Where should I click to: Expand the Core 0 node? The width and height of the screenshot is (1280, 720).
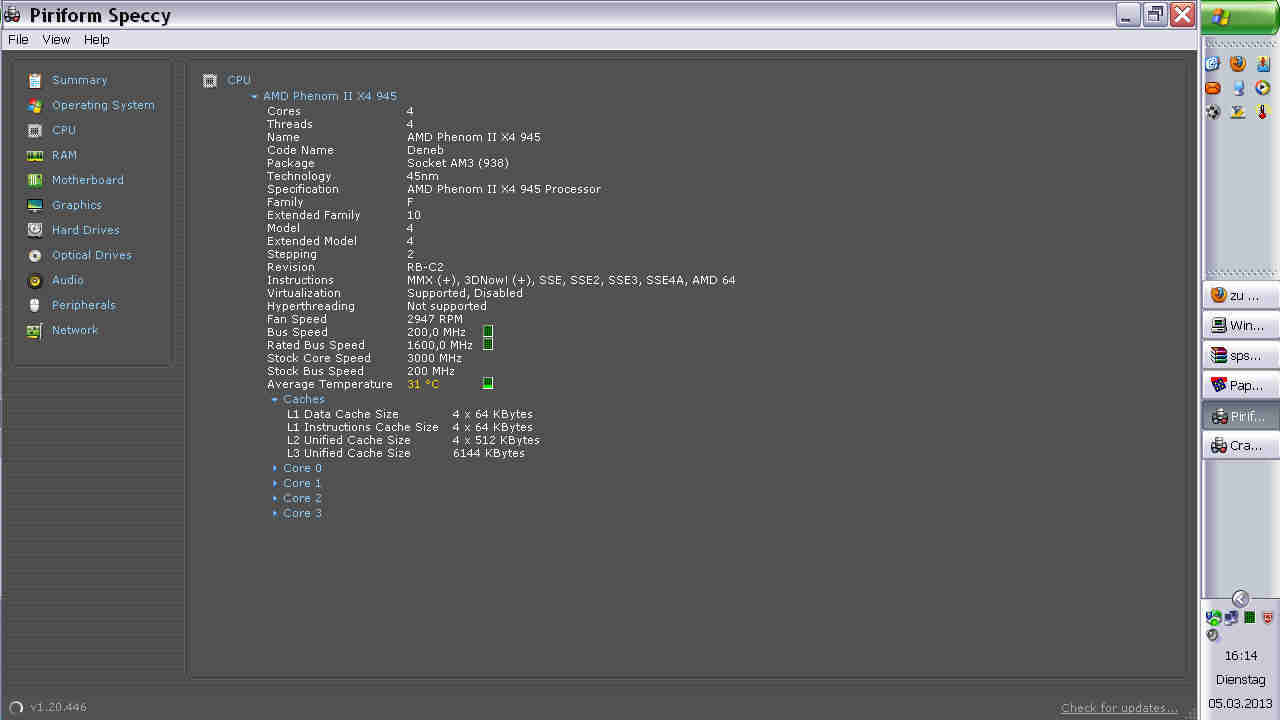pos(275,468)
